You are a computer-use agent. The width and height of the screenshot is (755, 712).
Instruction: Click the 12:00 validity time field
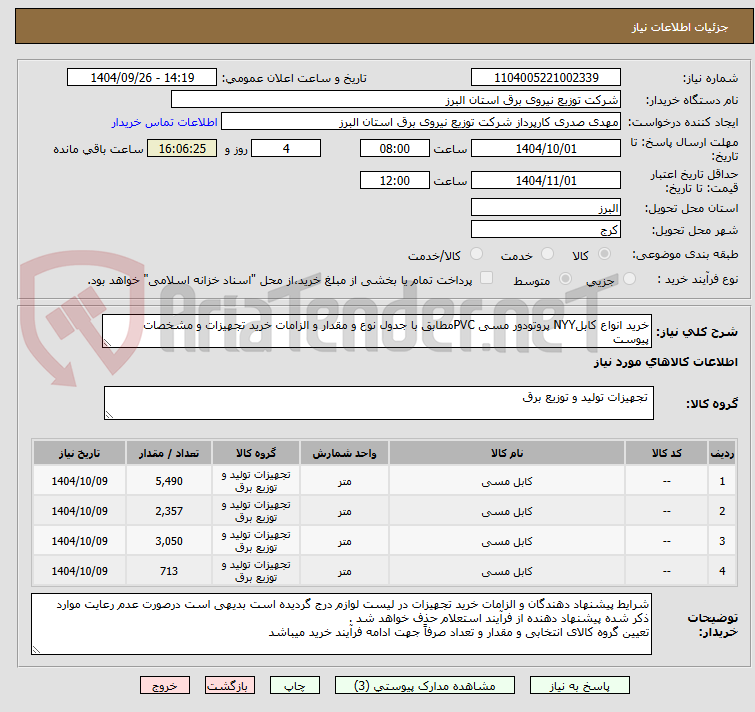(x=394, y=180)
